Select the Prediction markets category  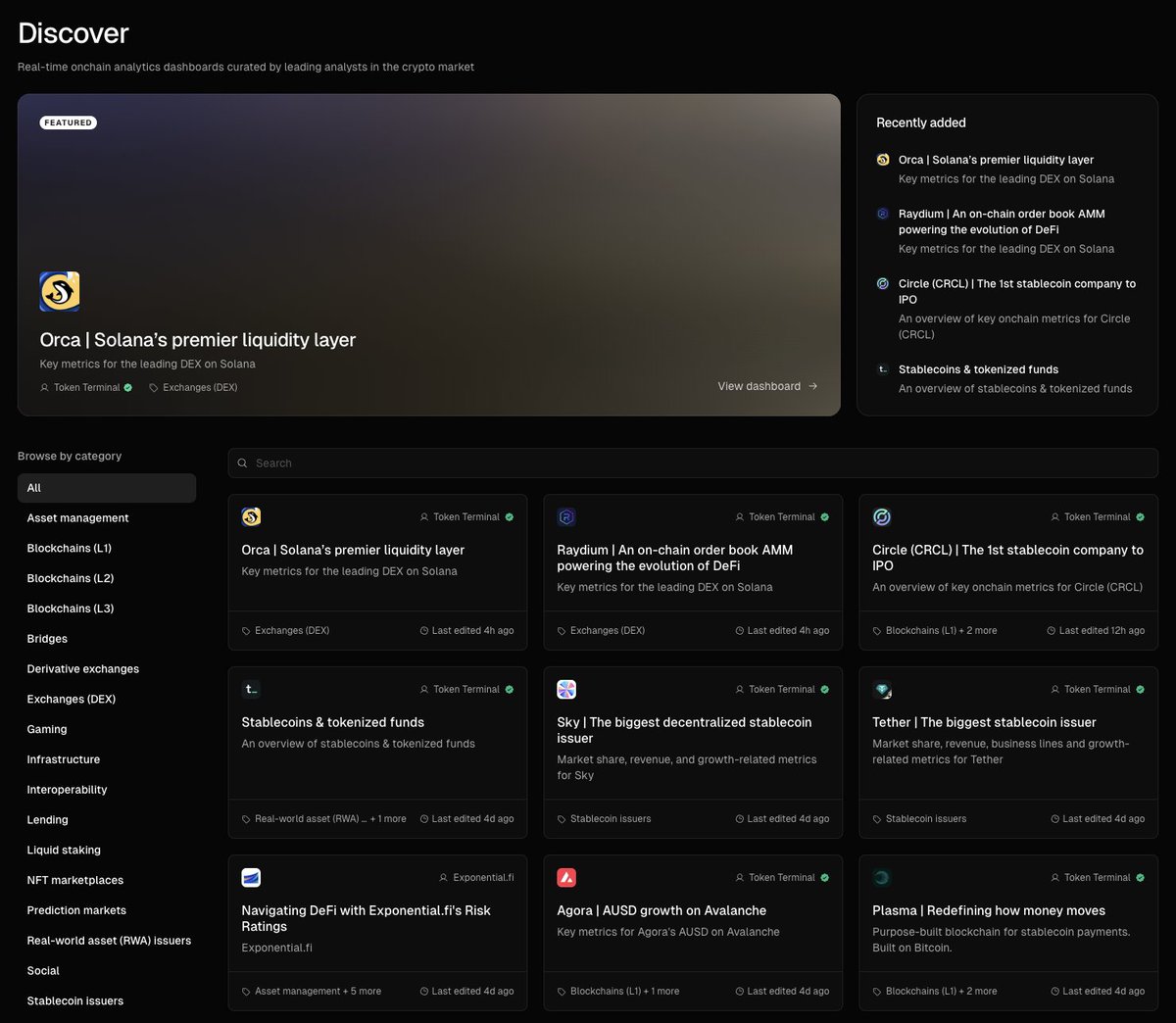click(107, 910)
